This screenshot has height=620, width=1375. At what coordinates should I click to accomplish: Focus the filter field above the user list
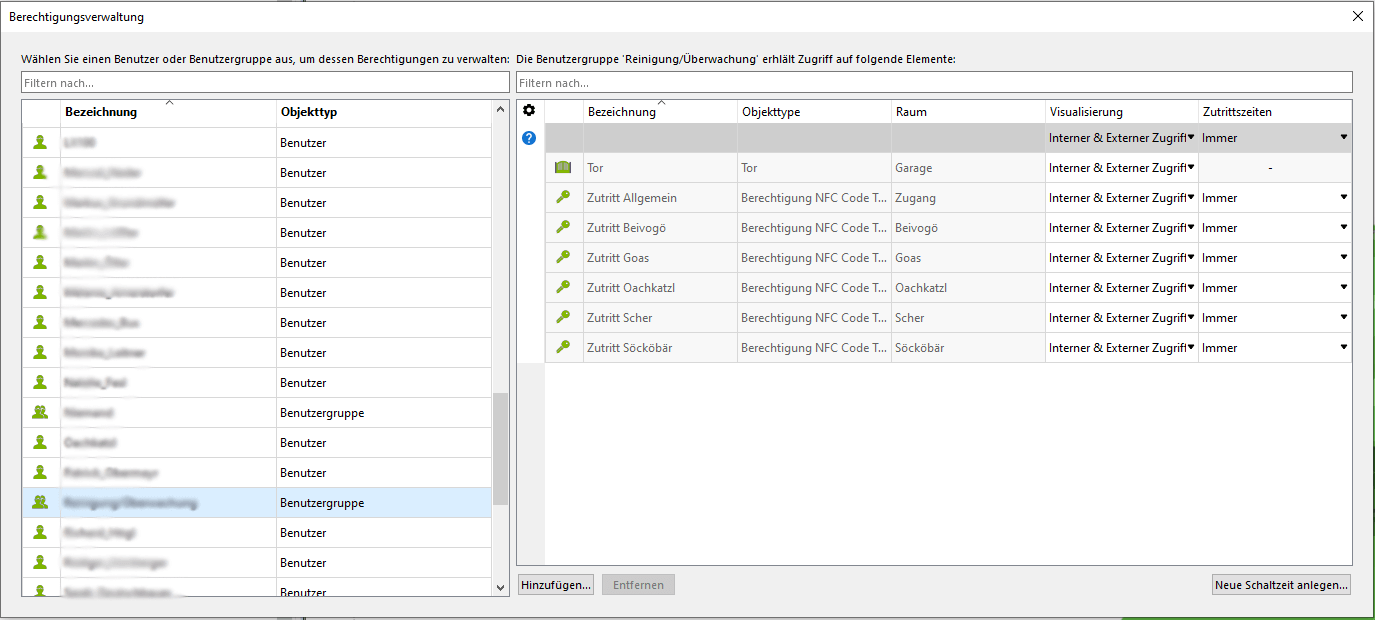[265, 83]
